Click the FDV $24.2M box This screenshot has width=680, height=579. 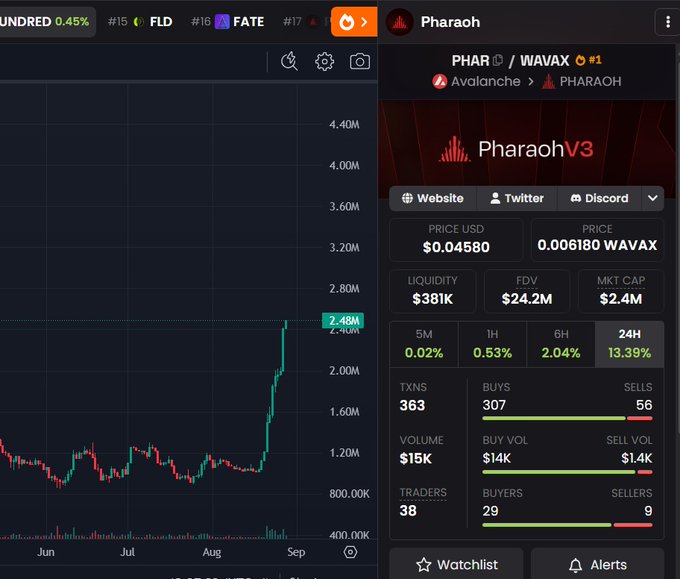526,291
